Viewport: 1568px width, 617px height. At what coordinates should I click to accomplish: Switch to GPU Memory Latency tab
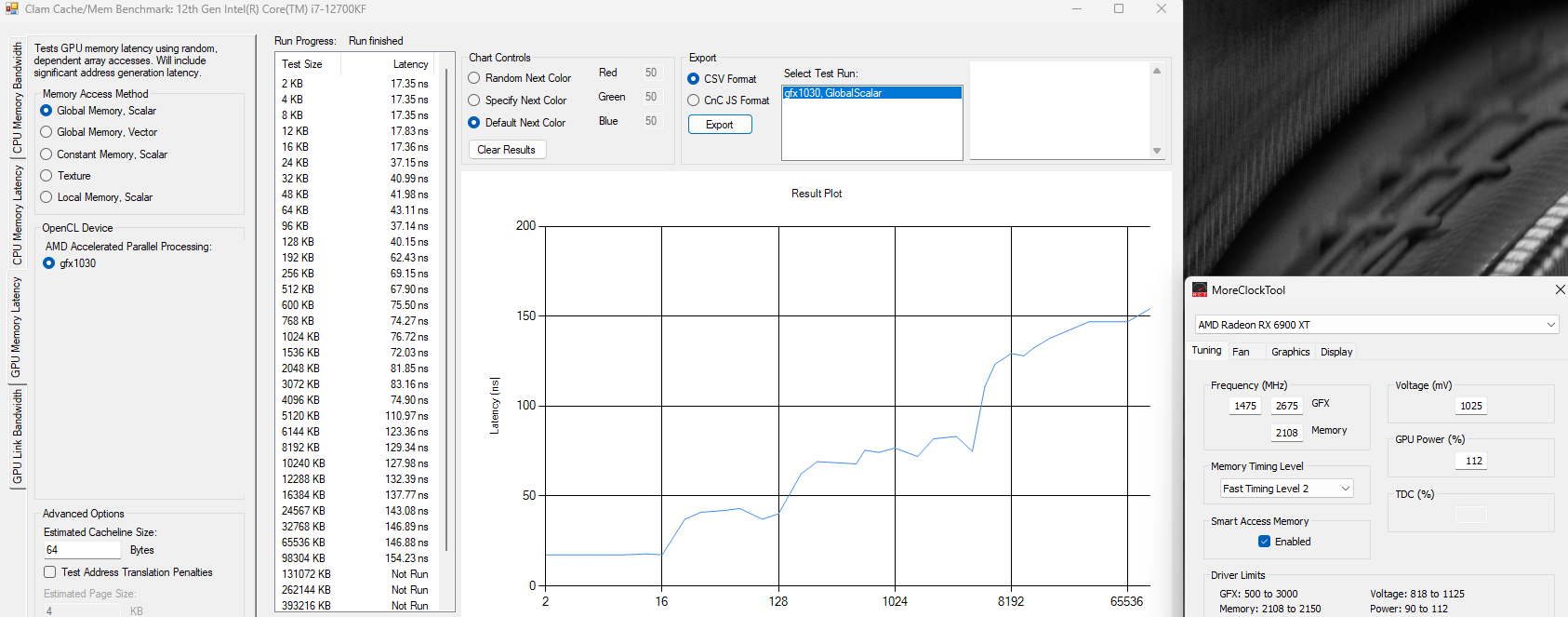[17, 327]
